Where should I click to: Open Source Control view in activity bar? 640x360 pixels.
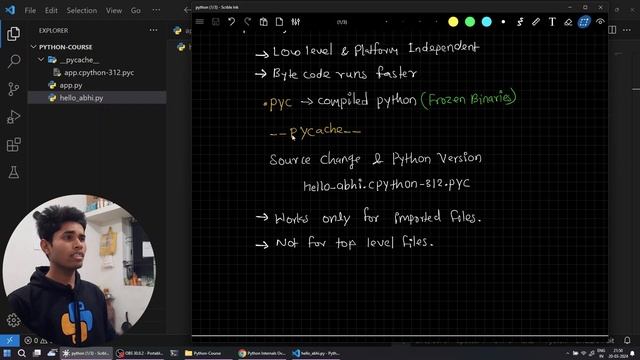[13, 89]
